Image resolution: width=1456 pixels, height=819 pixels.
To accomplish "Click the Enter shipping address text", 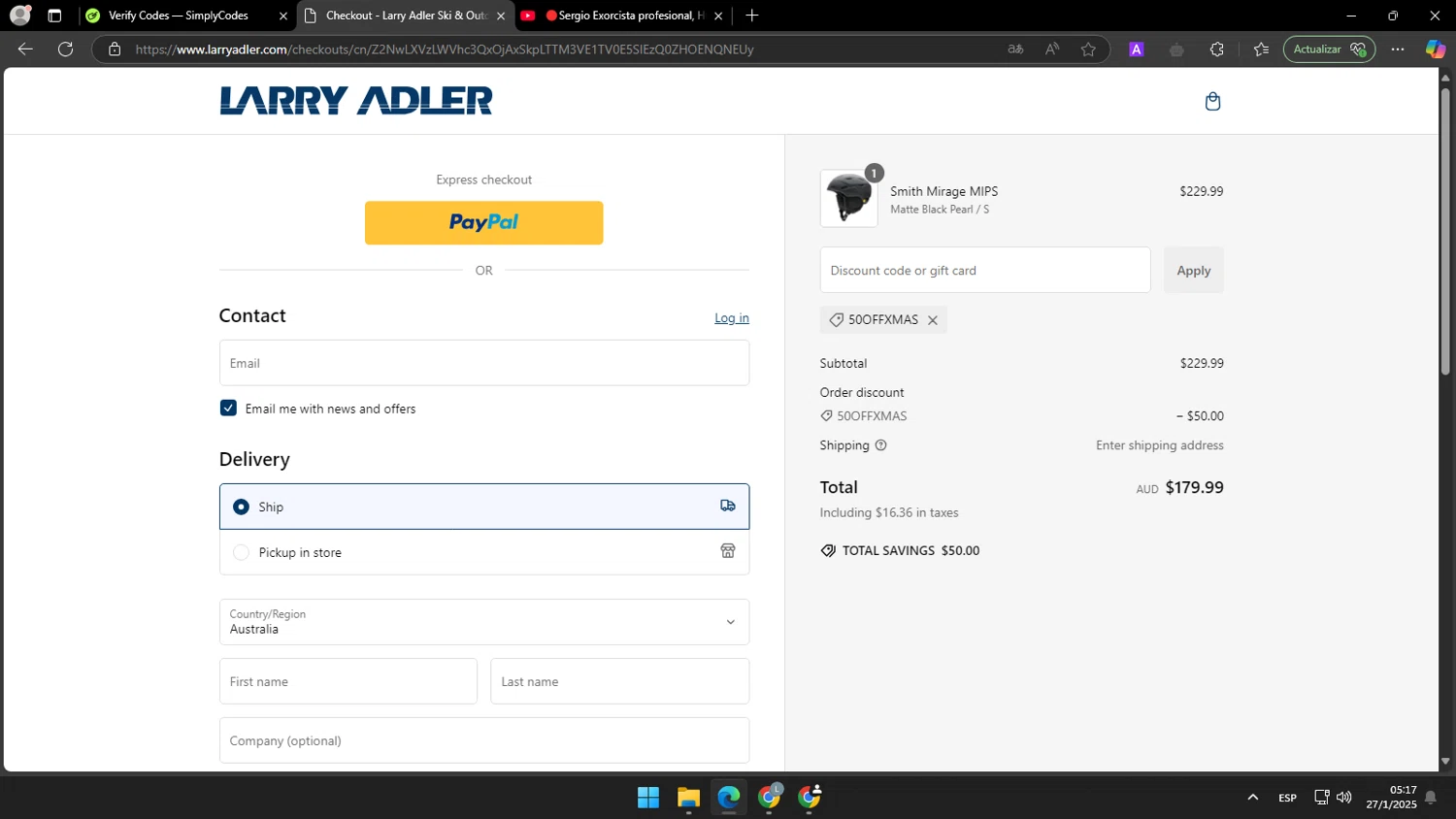I will point(1160,445).
